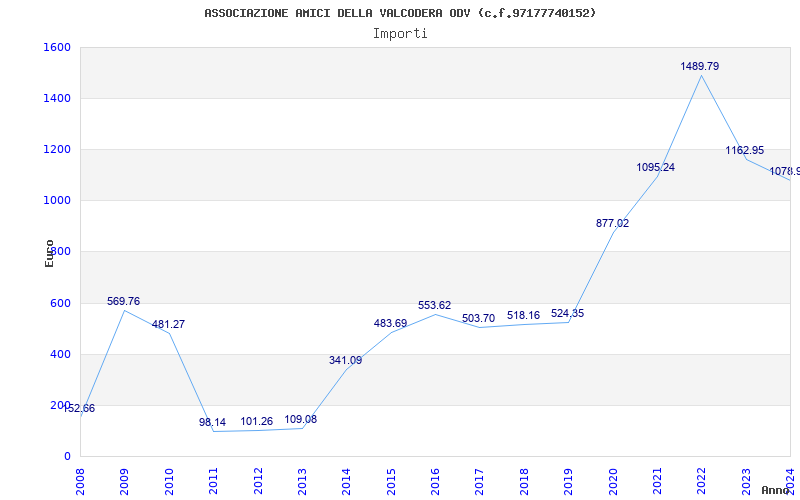Screen dimensions: 800x500
Task: Click the 1400 value on Euro axis
Action: 57,98
